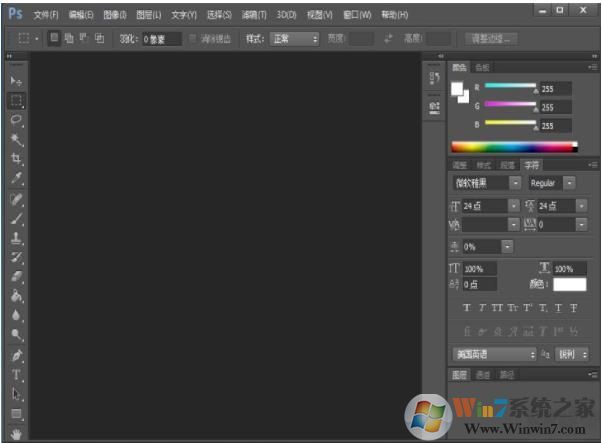The image size is (602, 443).
Task: Select the Brush tool
Action: 16,219
